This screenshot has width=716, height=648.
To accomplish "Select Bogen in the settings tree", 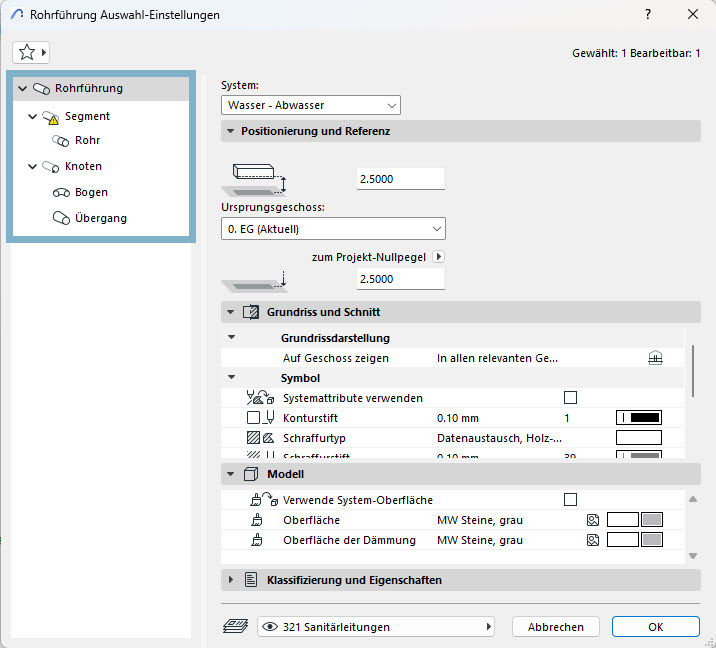I will (91, 192).
